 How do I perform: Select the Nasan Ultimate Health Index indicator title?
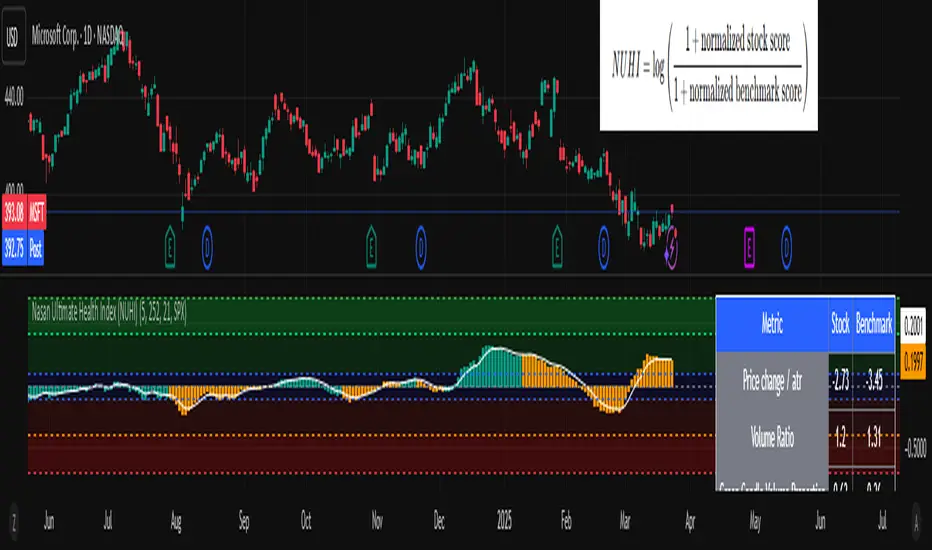coord(109,312)
